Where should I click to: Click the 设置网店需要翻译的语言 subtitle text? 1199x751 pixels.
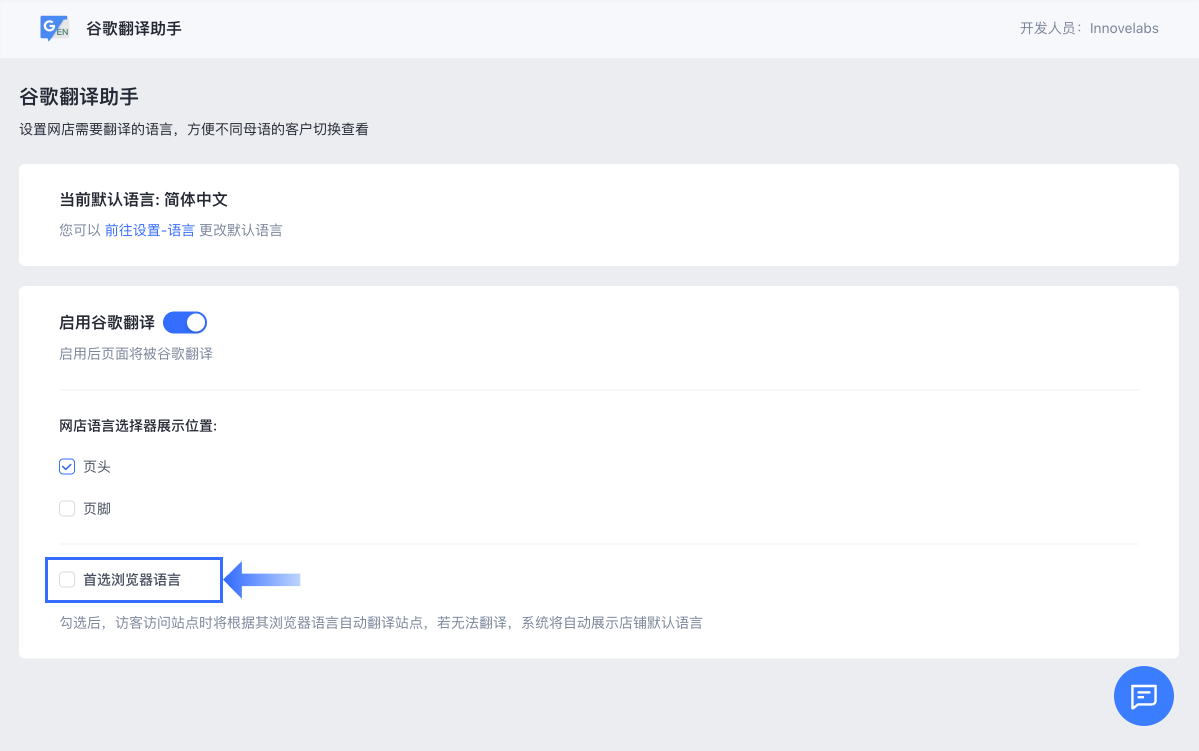click(x=194, y=129)
